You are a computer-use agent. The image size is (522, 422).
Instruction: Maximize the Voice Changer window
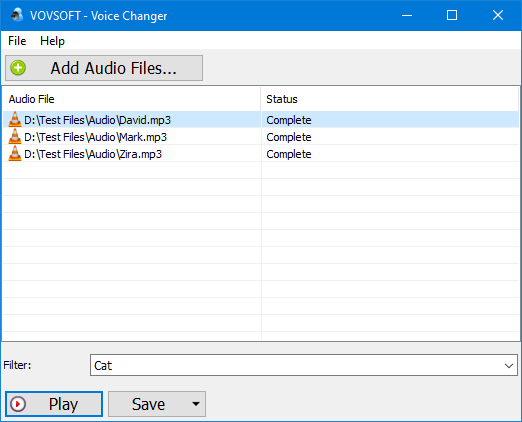pyautogui.click(x=452, y=15)
